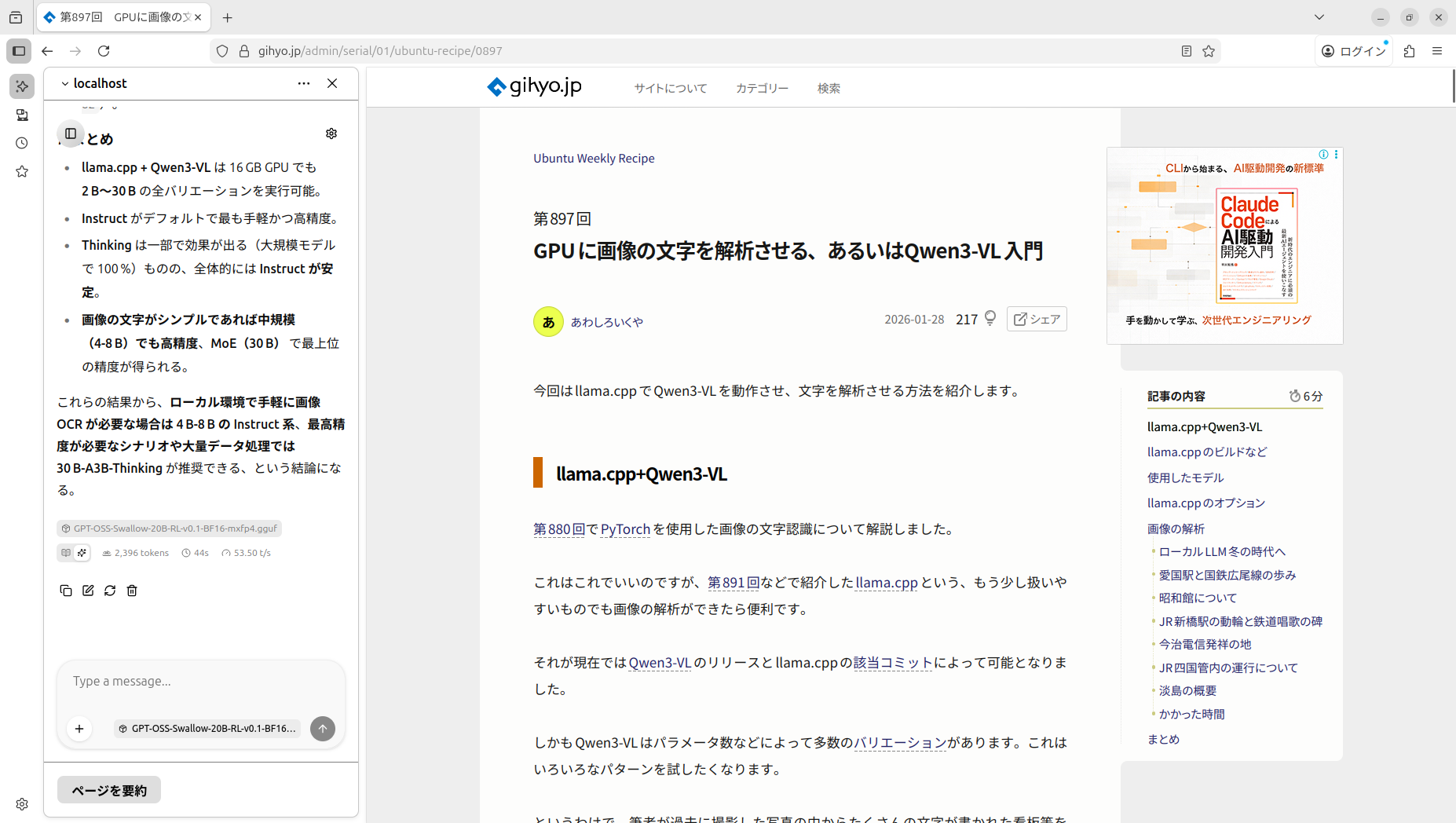Screen dimensions: 1456x823
Task: Send the message with the arrow button
Action: click(322, 729)
